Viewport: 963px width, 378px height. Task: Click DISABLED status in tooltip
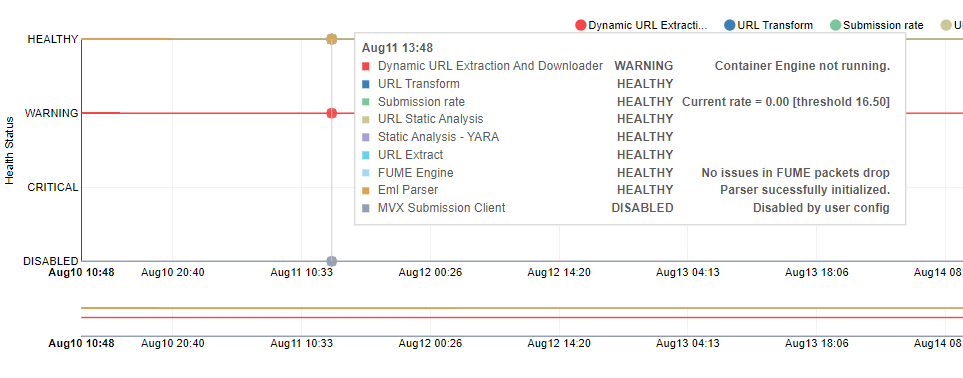pos(642,208)
